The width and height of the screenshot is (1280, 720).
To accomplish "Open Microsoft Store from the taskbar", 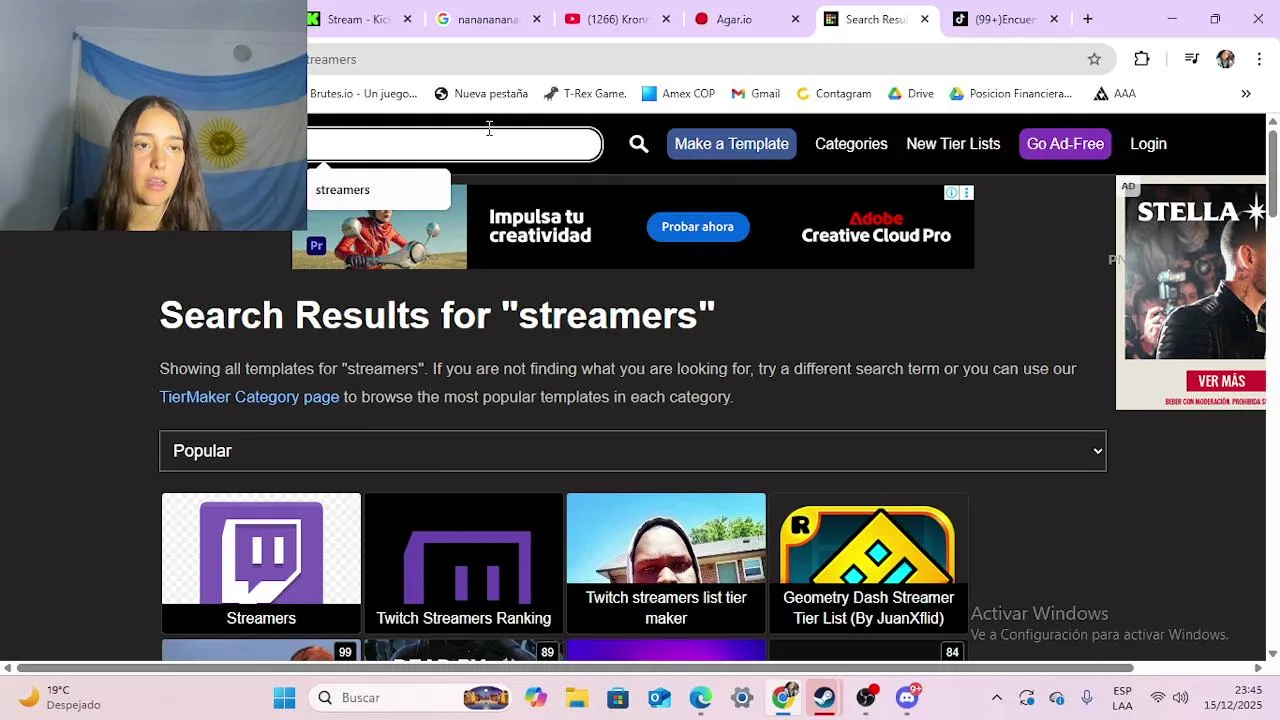I will pyautogui.click(x=618, y=697).
